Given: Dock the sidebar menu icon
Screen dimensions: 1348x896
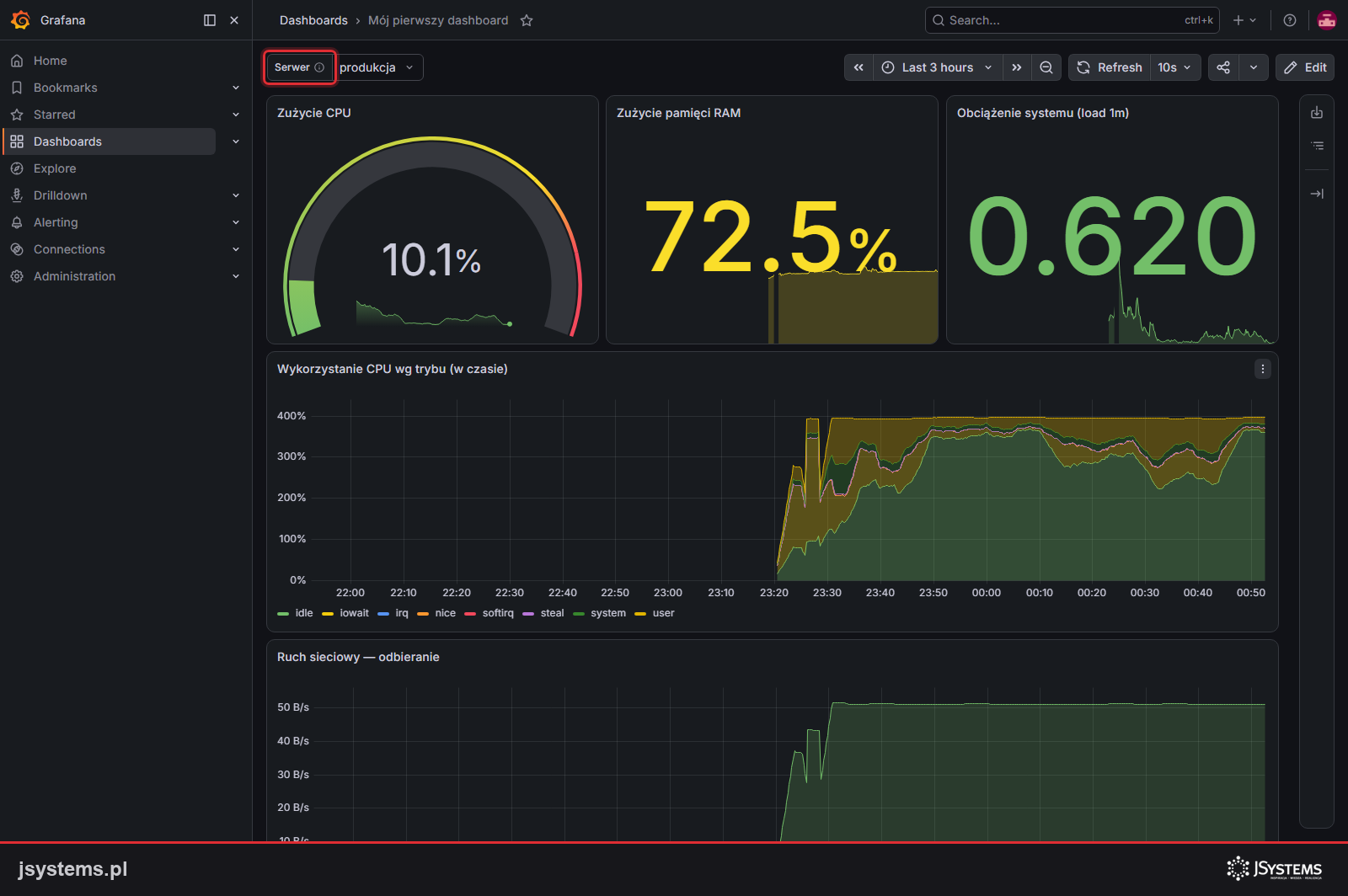Looking at the screenshot, I should [210, 20].
